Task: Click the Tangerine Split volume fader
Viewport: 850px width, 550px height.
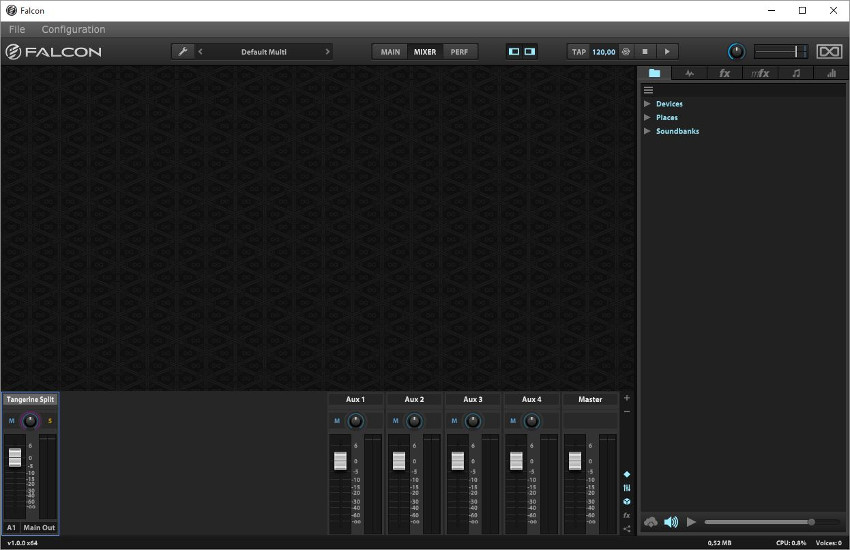Action: [15, 457]
